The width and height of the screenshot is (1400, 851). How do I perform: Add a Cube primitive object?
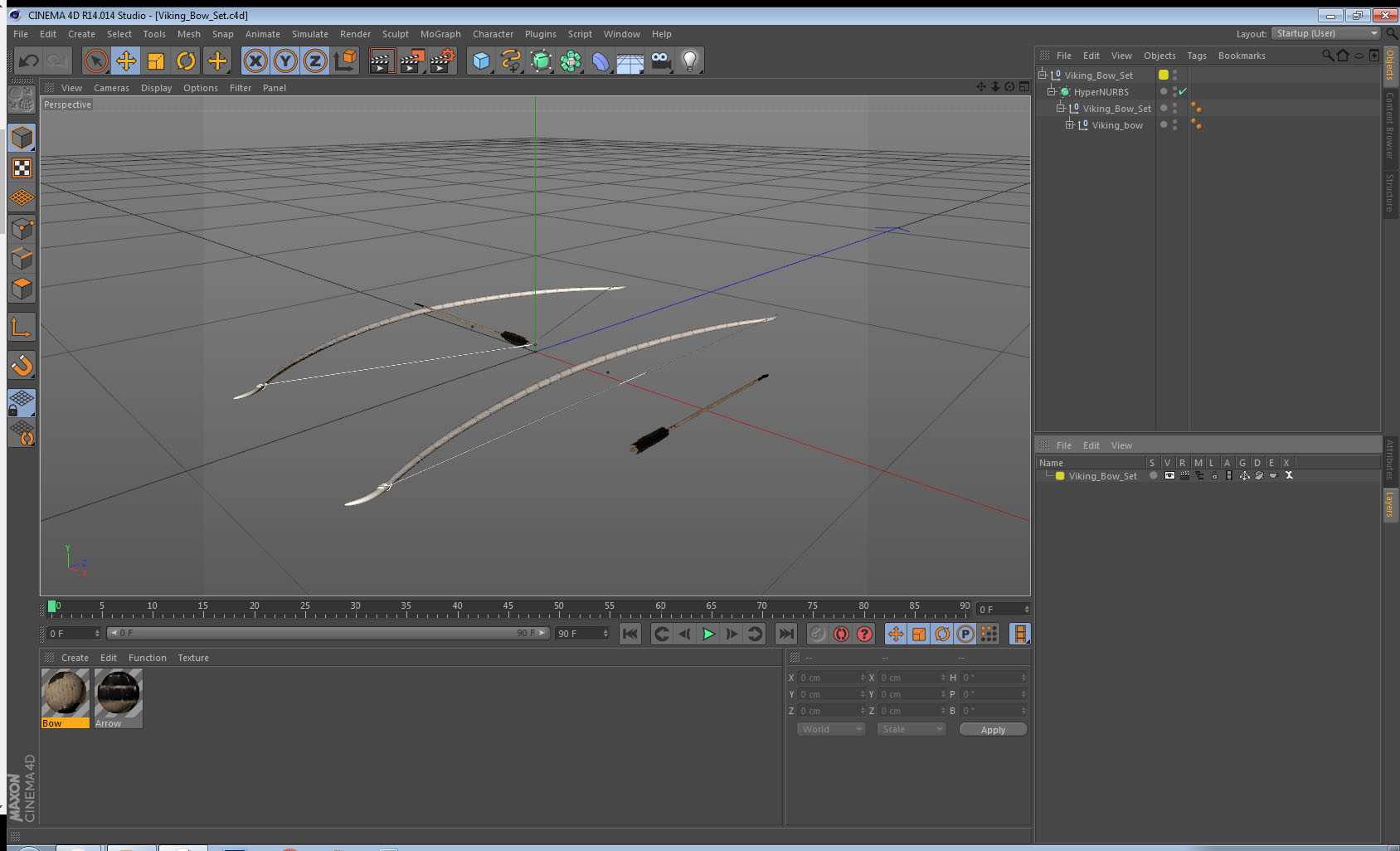481,61
